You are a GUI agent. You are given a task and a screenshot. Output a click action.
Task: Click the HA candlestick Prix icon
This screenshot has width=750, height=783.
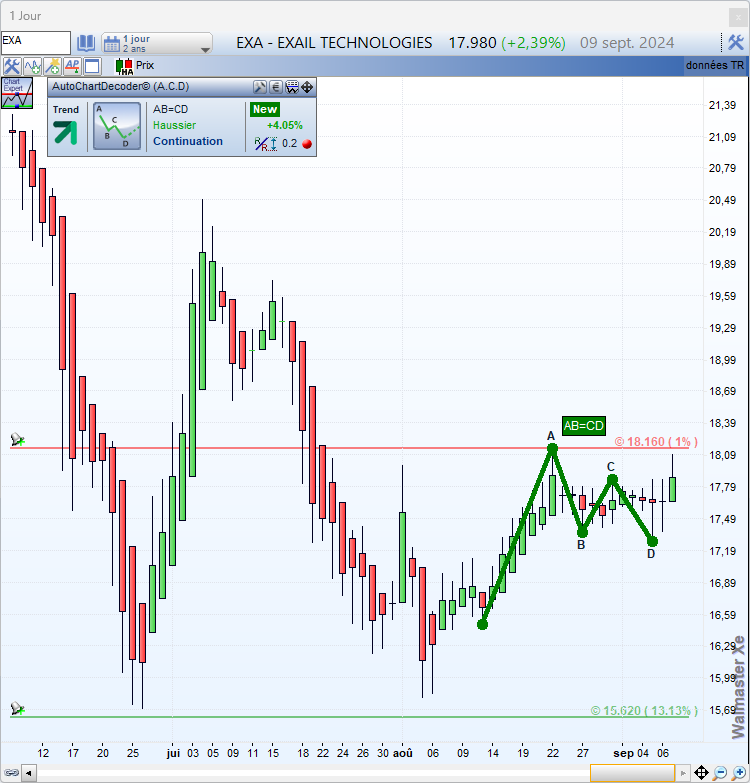(124, 66)
